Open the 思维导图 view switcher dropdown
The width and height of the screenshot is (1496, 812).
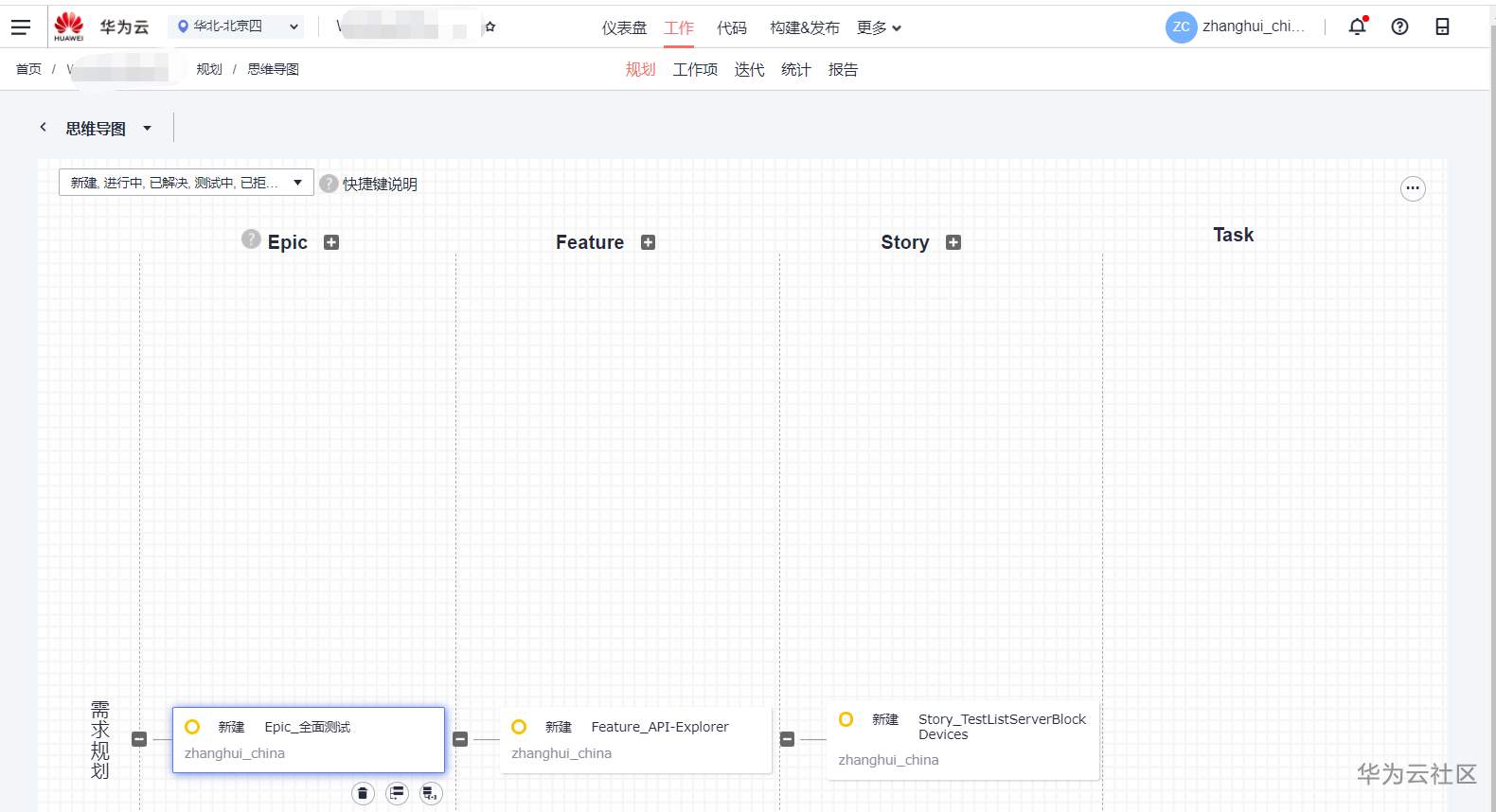tap(147, 128)
